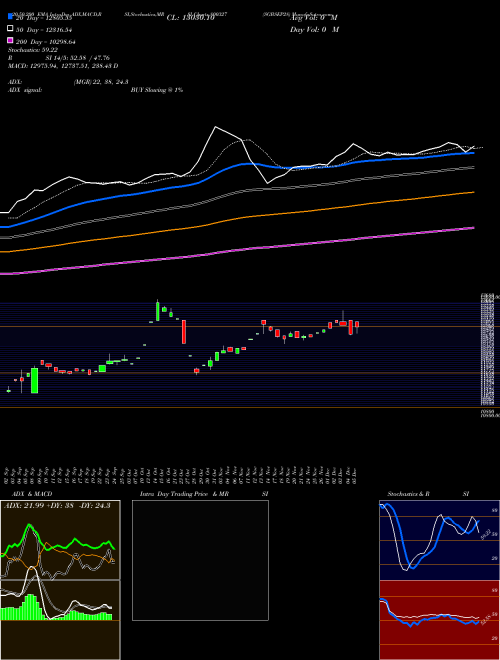Viewport: 500px width, 660px height.
Task: Click inside the empty intraday price chart box
Action: click(x=200, y=560)
